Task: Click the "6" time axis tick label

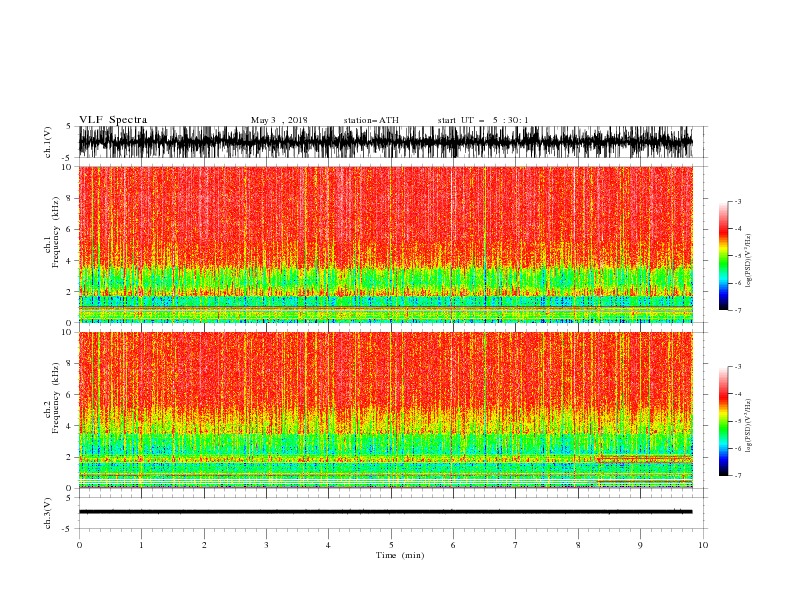Action: tap(453, 545)
